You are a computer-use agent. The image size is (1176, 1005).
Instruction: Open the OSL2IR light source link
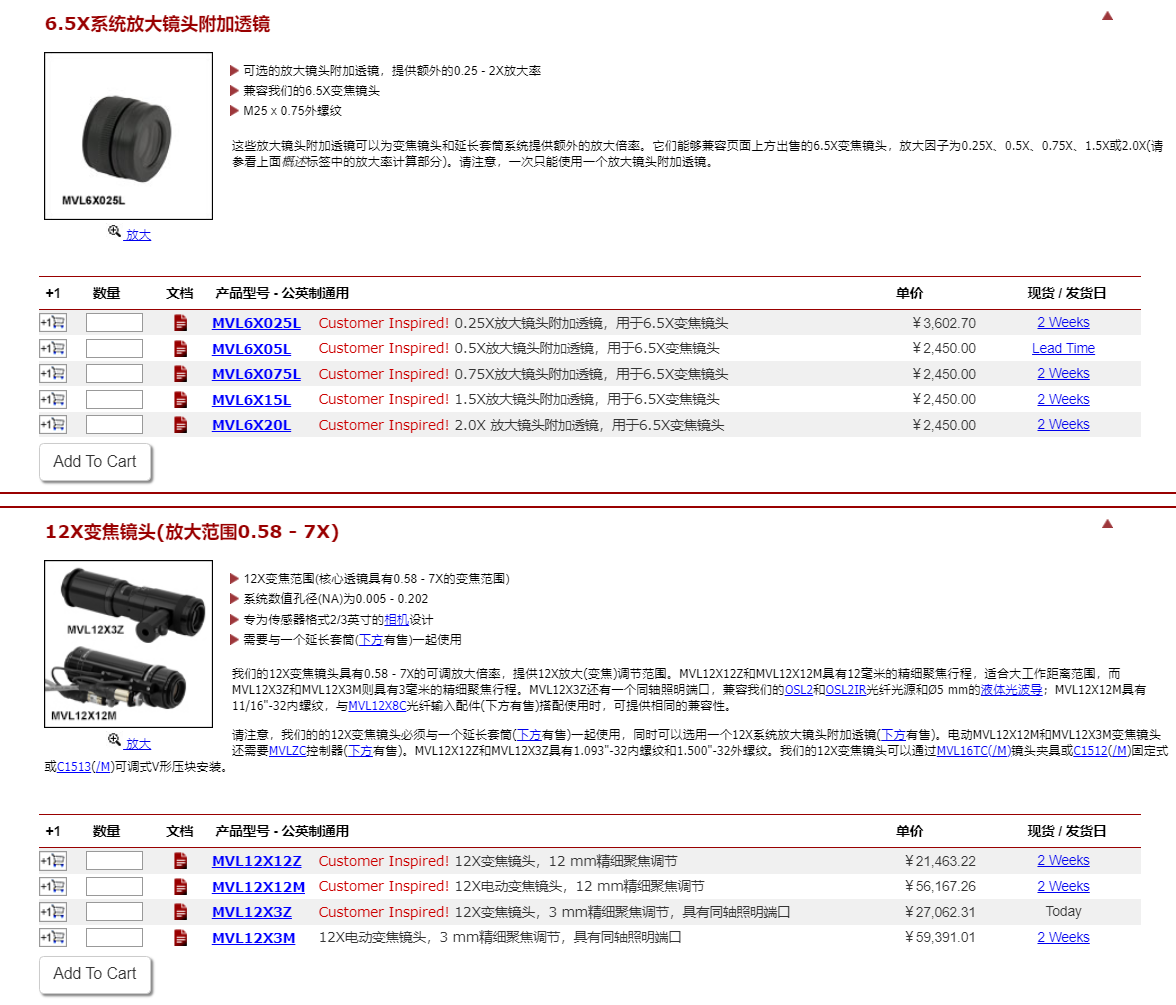(x=846, y=690)
